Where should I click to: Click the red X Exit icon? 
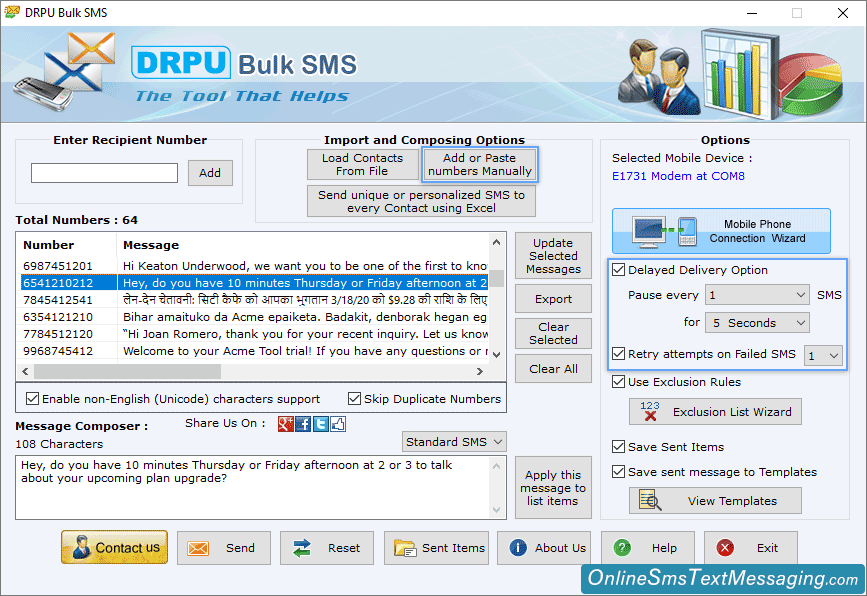(725, 548)
